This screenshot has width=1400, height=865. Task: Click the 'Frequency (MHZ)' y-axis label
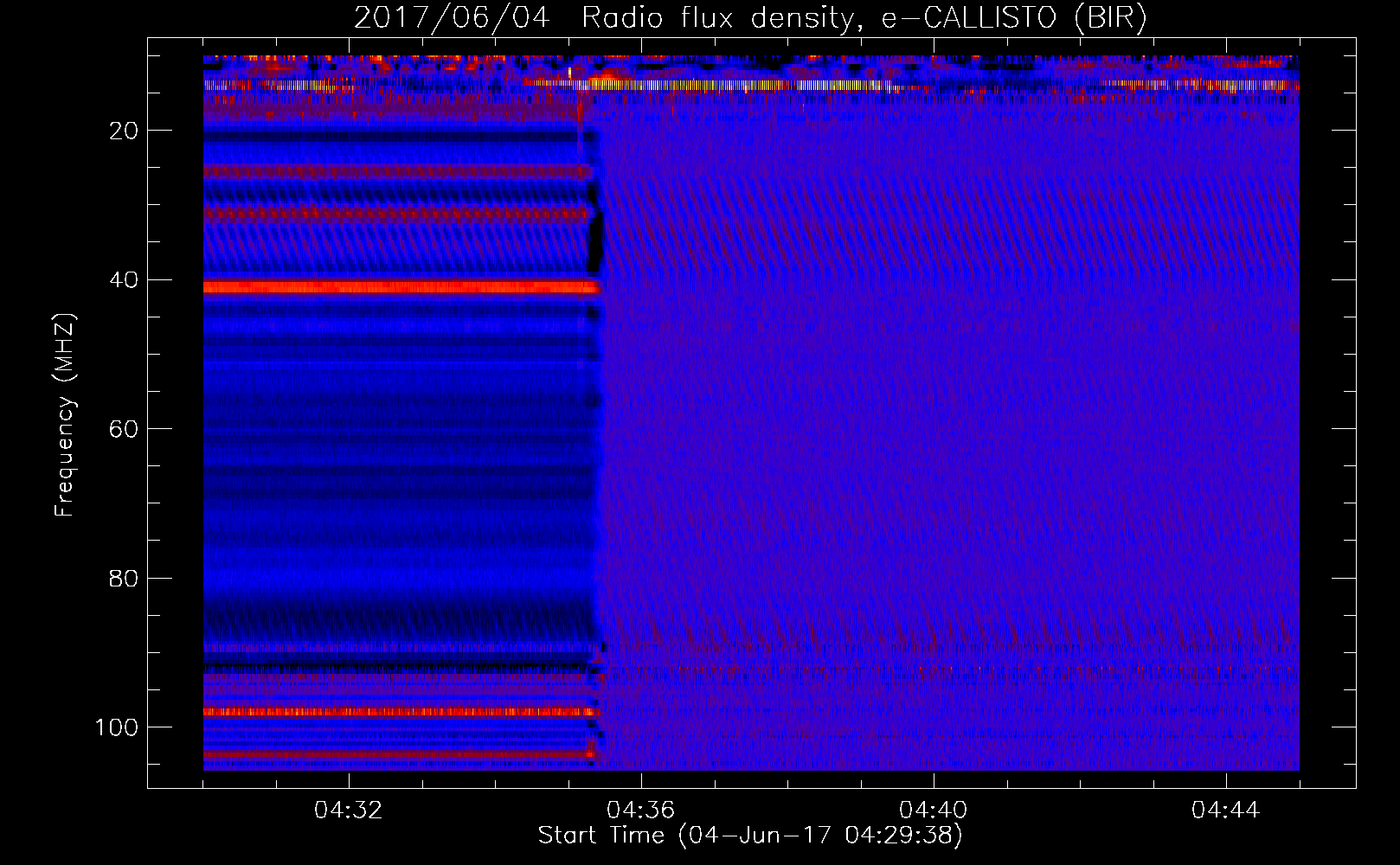pyautogui.click(x=65, y=415)
